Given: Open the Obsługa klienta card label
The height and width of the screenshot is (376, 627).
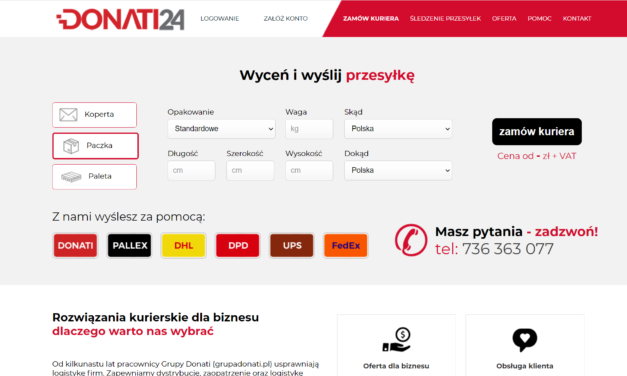Looking at the screenshot, I should point(525,366).
